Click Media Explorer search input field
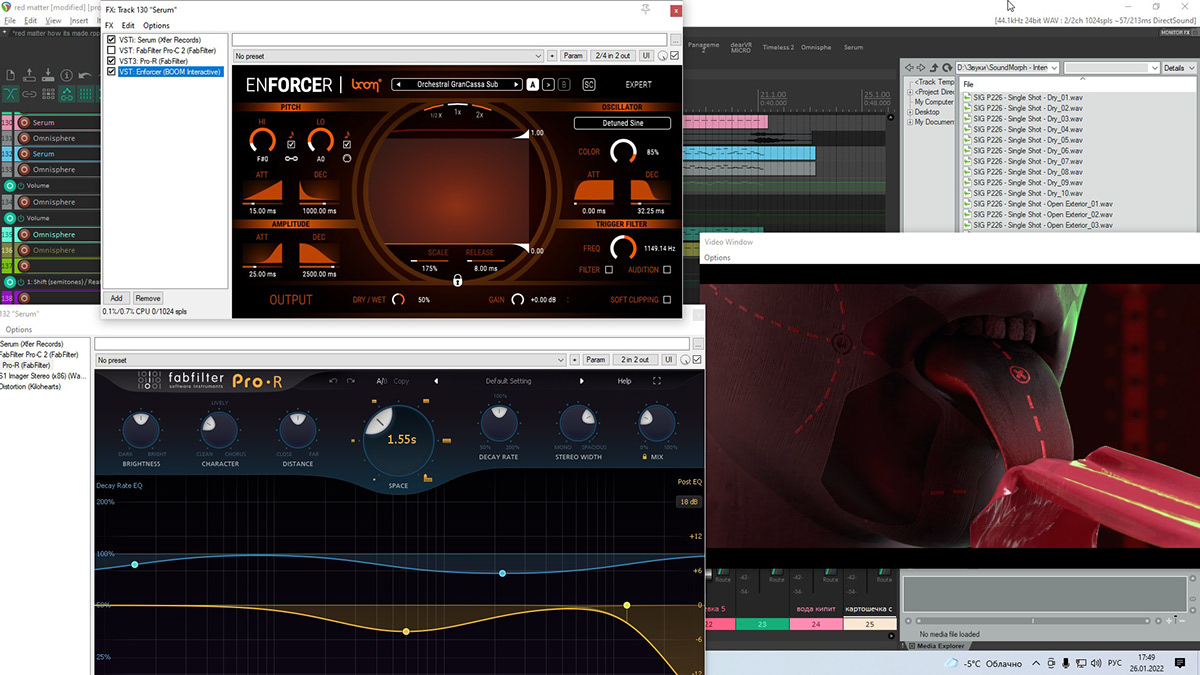Screen dimensions: 1200x675 coord(1110,68)
